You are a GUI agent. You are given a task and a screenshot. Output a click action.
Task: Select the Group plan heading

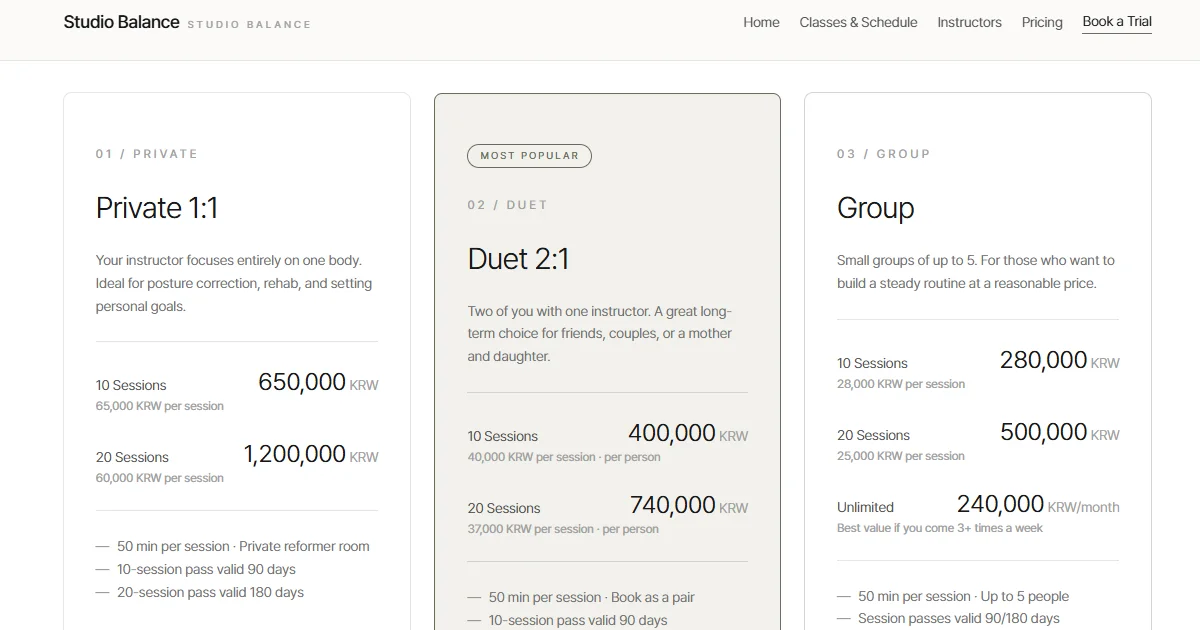point(875,208)
